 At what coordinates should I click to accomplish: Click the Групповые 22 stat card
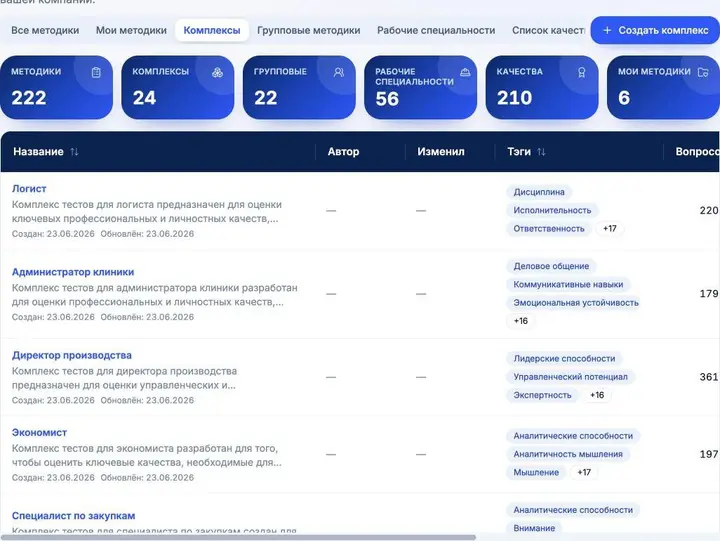pyautogui.click(x=299, y=87)
